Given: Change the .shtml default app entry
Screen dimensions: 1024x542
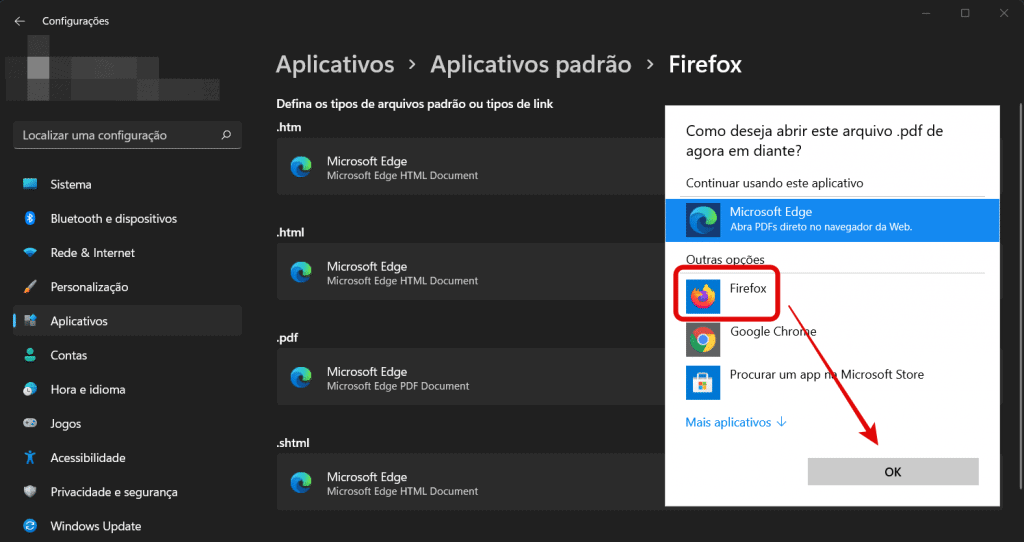Looking at the screenshot, I should [x=470, y=482].
